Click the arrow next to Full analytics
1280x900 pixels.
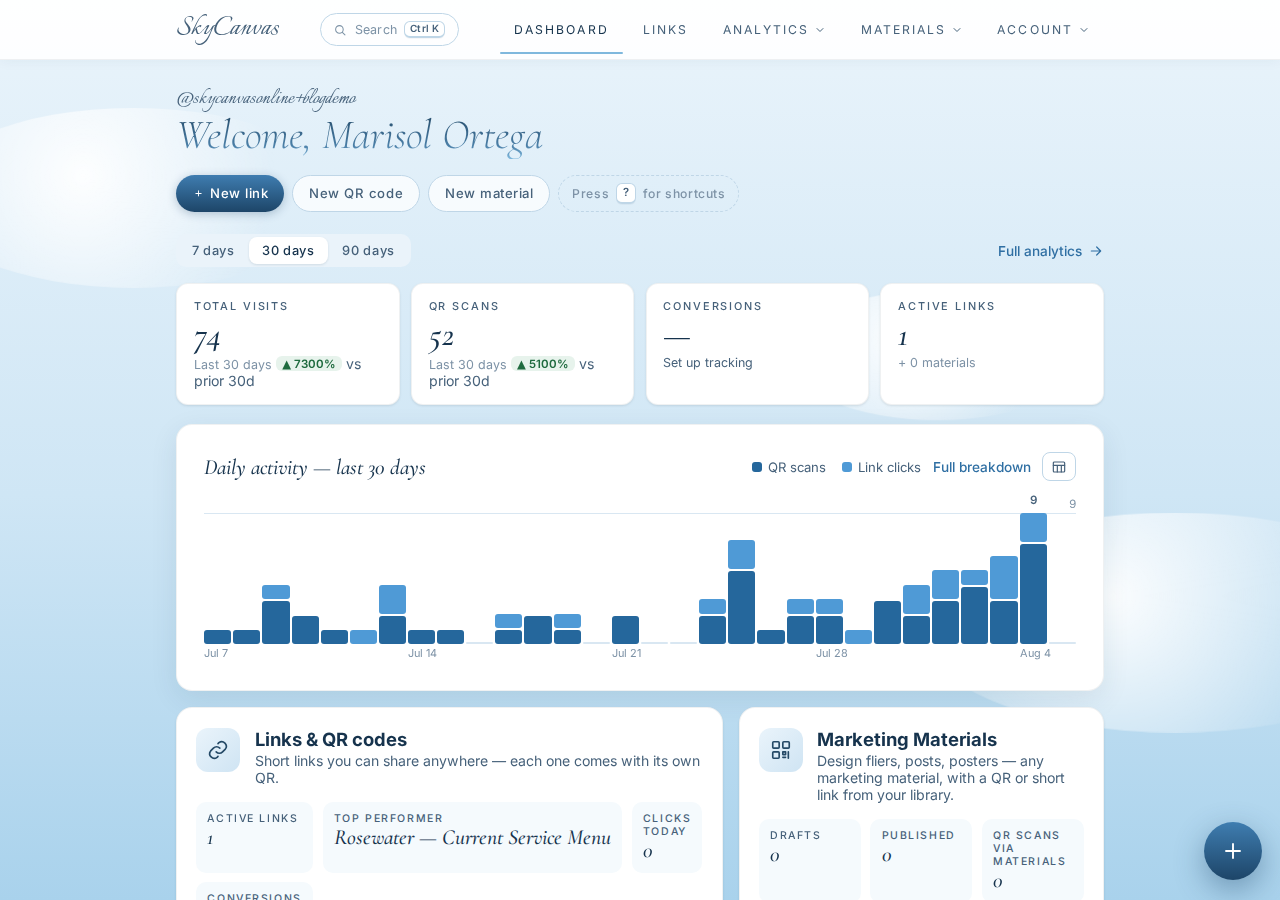(x=1096, y=251)
